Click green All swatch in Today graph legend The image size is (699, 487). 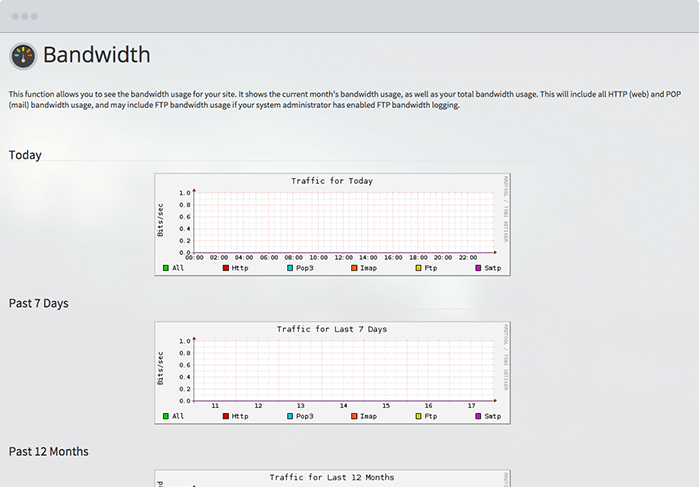coord(166,268)
